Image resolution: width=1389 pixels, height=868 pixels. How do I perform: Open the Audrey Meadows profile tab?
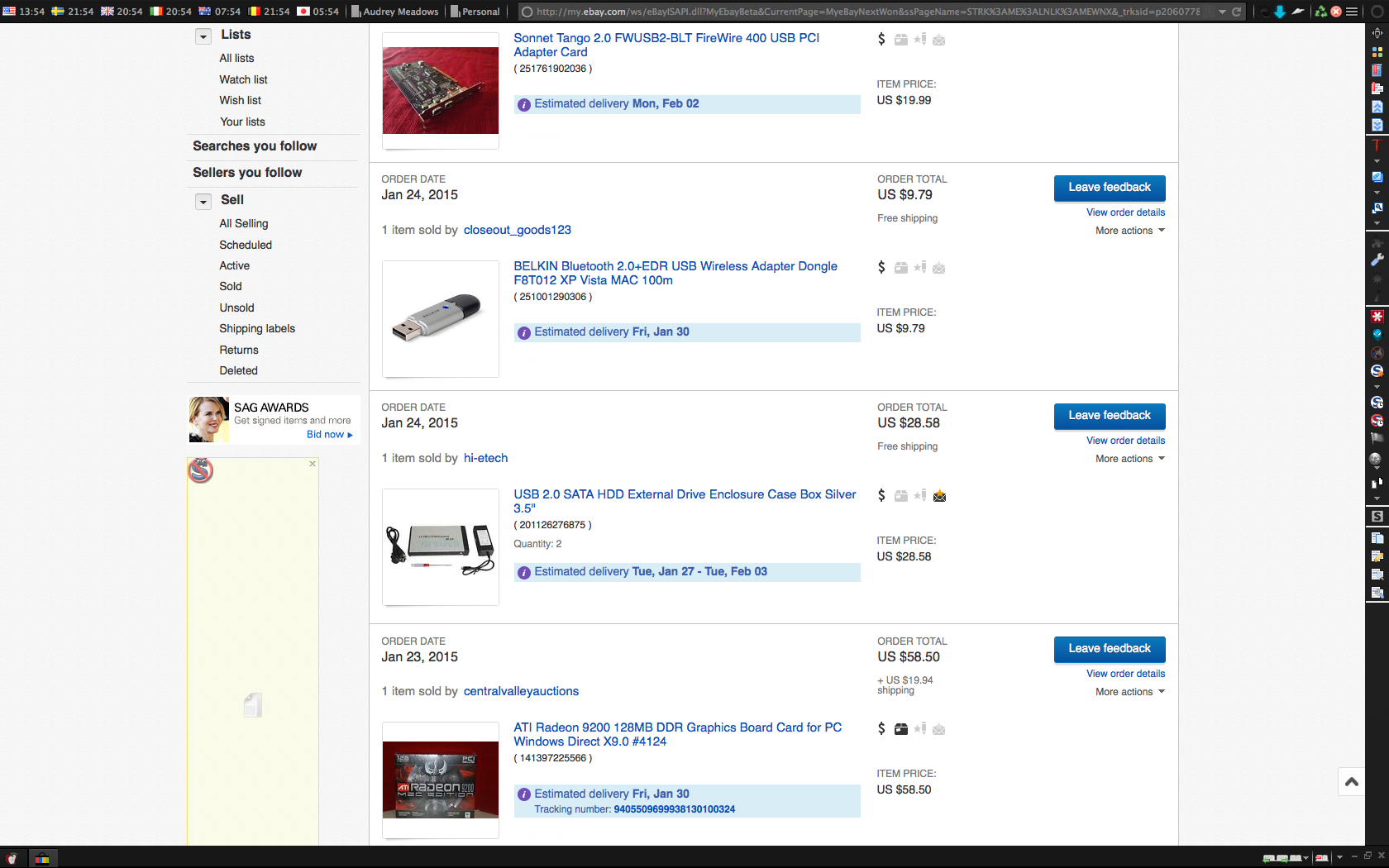point(395,12)
